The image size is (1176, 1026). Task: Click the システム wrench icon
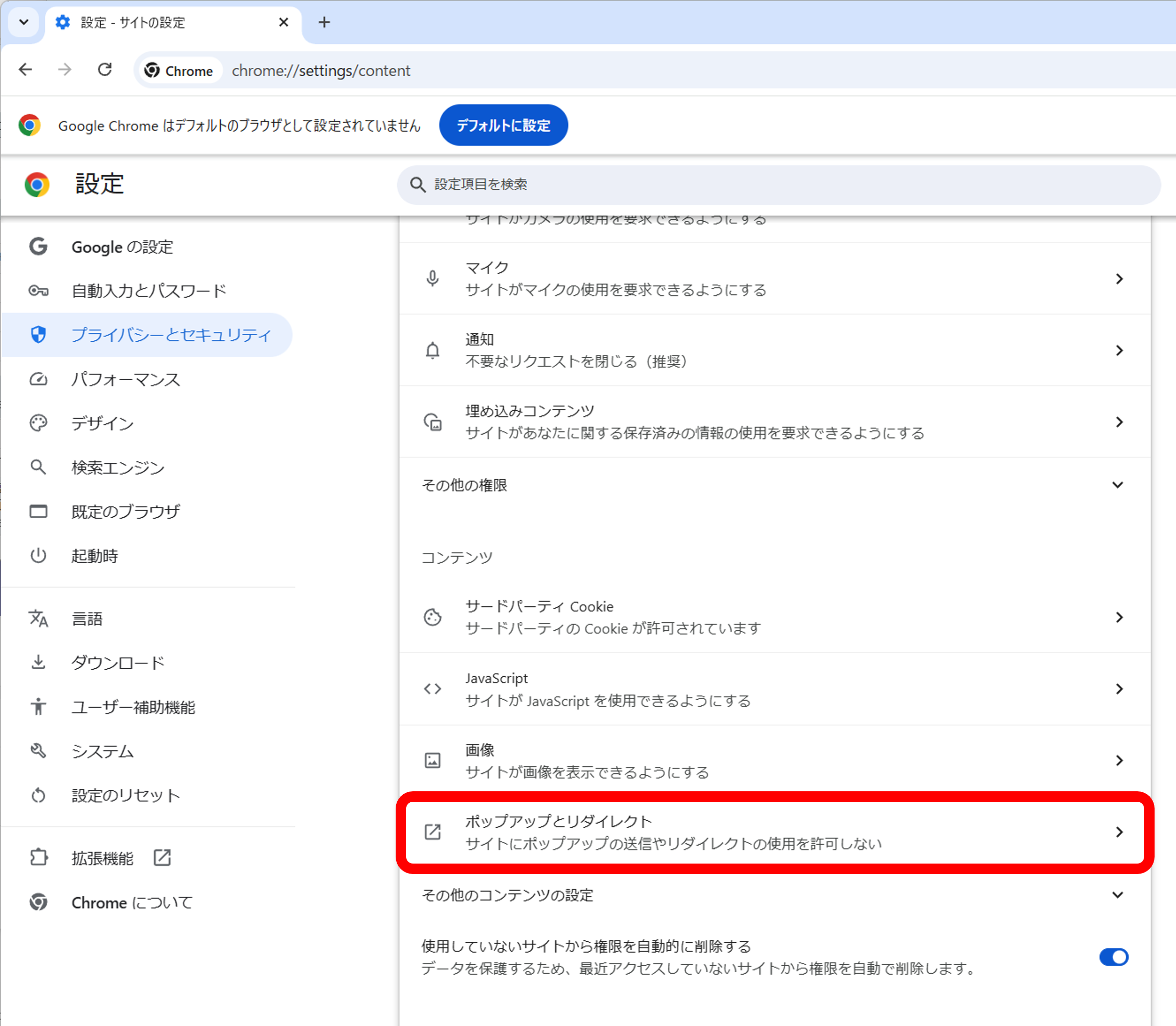pos(38,751)
